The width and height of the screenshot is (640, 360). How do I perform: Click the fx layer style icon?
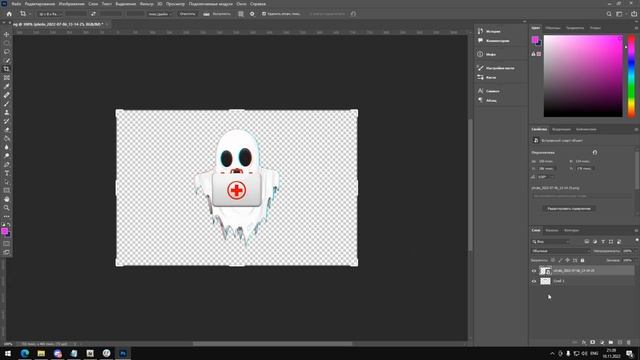(x=584, y=342)
